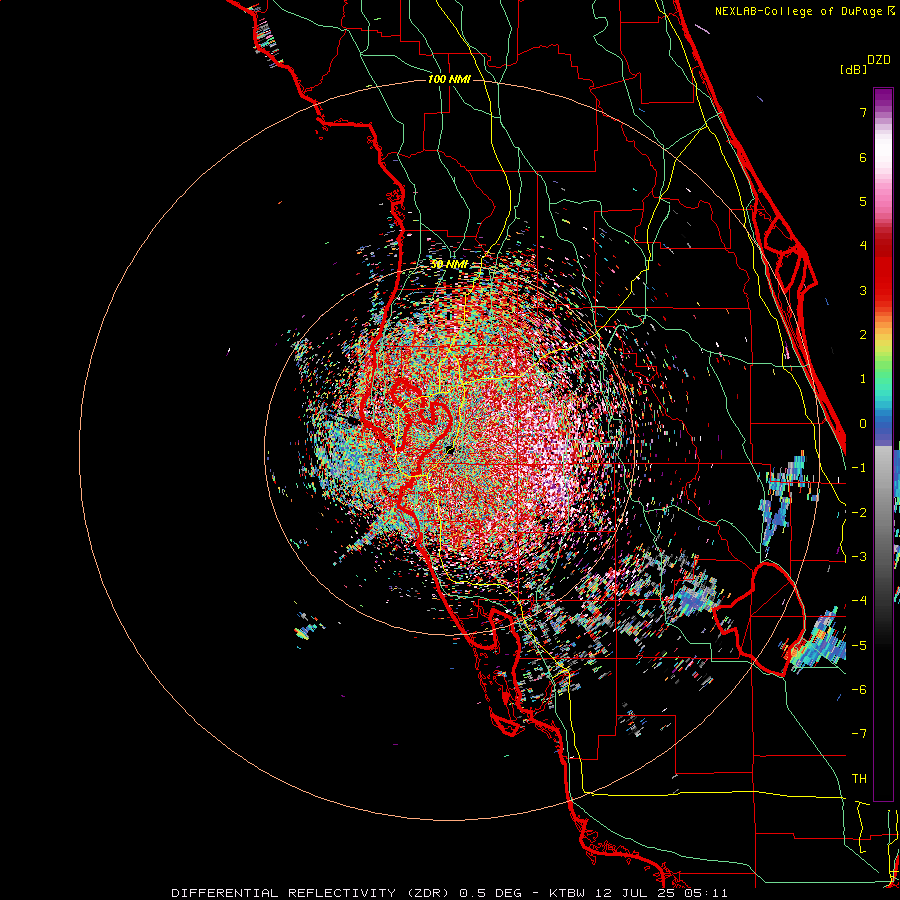Click the 7 value on the color scale
Viewport: 900px width, 900px height.
point(863,112)
